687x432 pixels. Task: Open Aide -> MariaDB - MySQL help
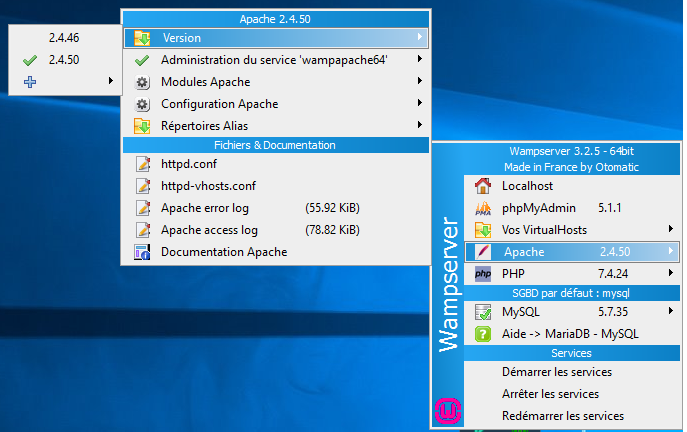tap(572, 334)
